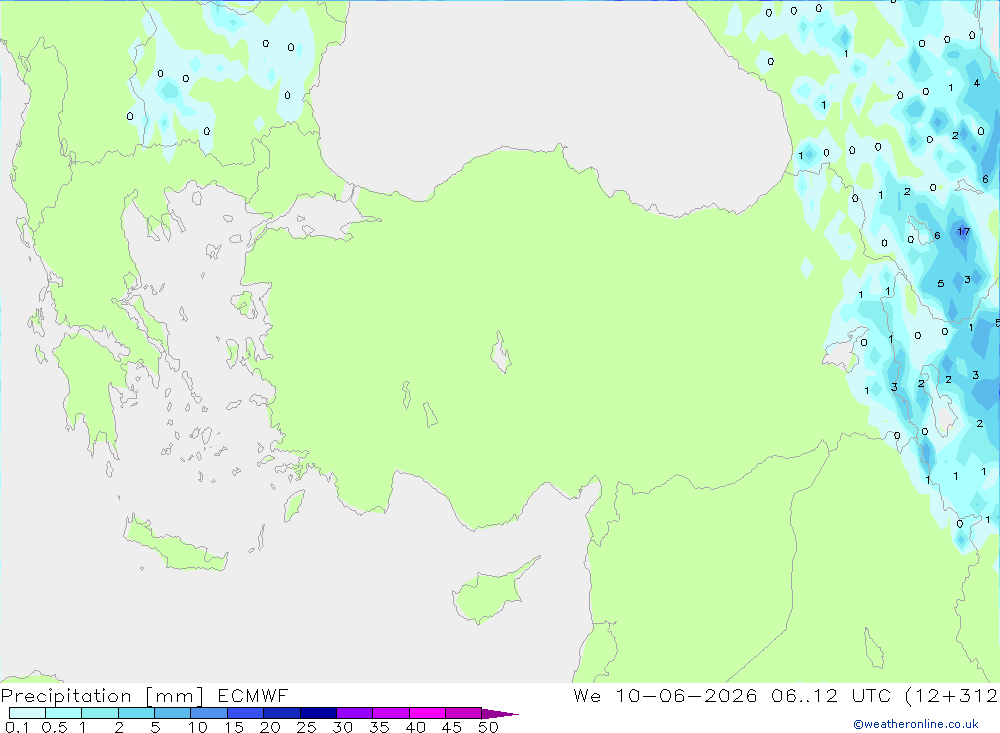This screenshot has width=1000, height=733.
Task: Click the legend label '45'
Action: tap(452, 727)
